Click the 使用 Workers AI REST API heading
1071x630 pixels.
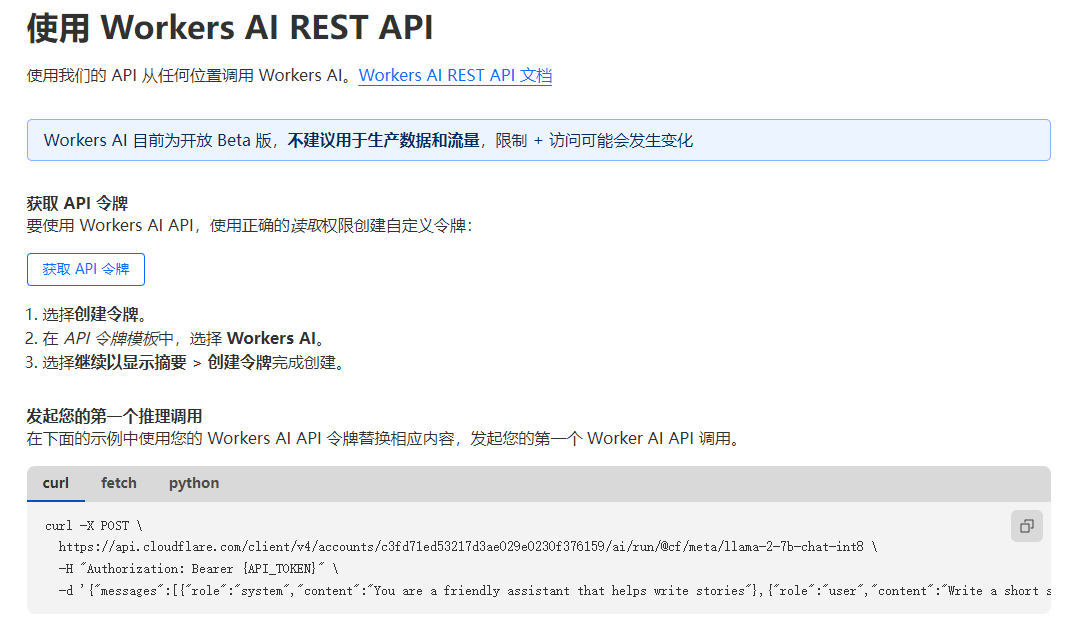[230, 28]
